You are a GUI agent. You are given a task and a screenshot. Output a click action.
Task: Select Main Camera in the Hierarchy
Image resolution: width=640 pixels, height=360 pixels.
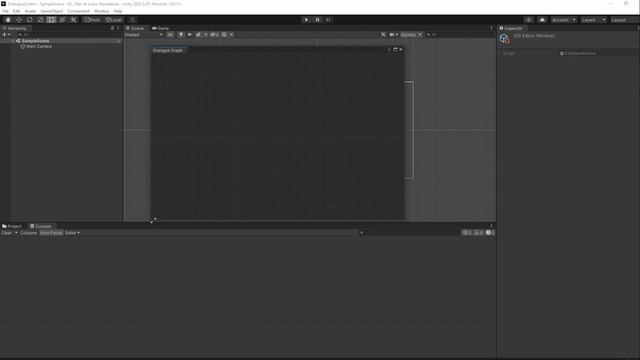click(x=39, y=47)
